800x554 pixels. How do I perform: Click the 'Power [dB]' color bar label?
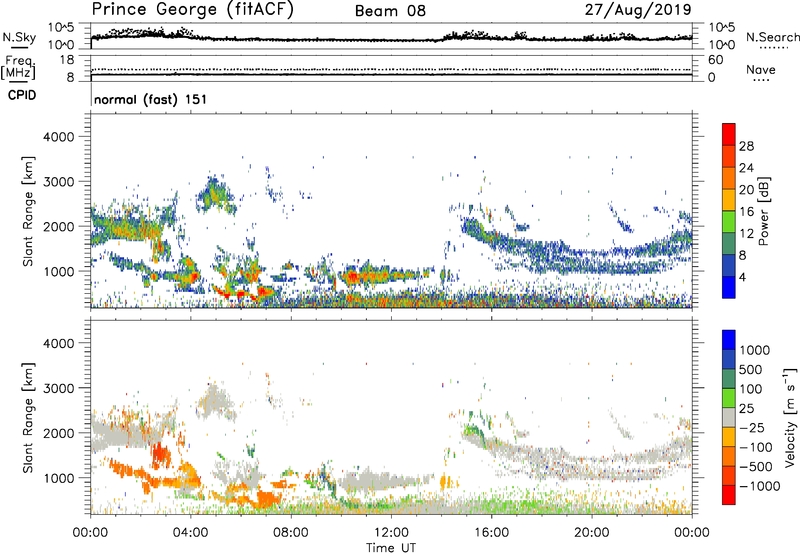pyautogui.click(x=764, y=211)
